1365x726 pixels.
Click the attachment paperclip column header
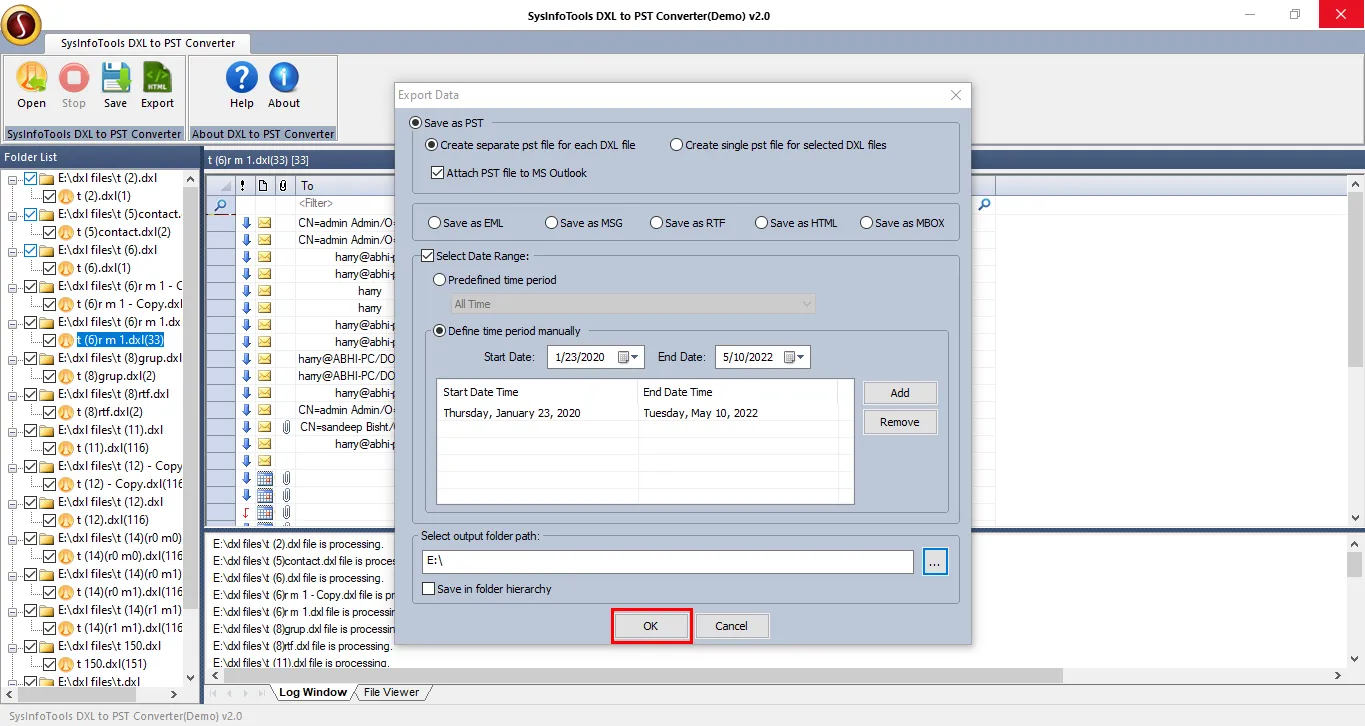coord(283,185)
